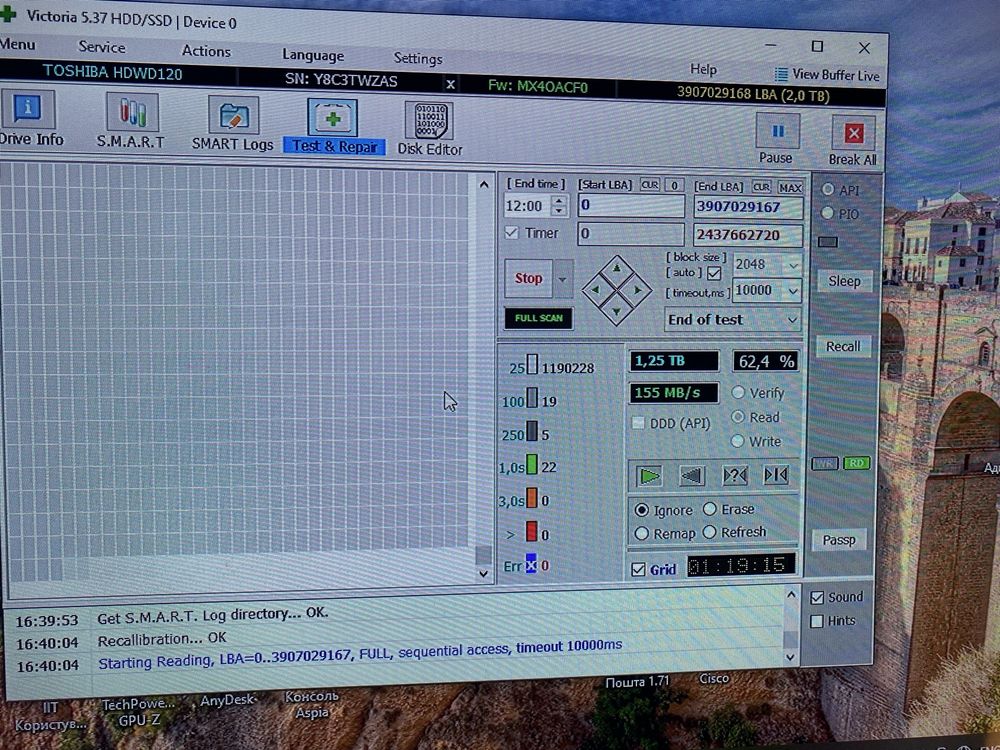Screen dimensions: 1000x750
Task: Toggle the block size auto checkbox
Action: [714, 274]
